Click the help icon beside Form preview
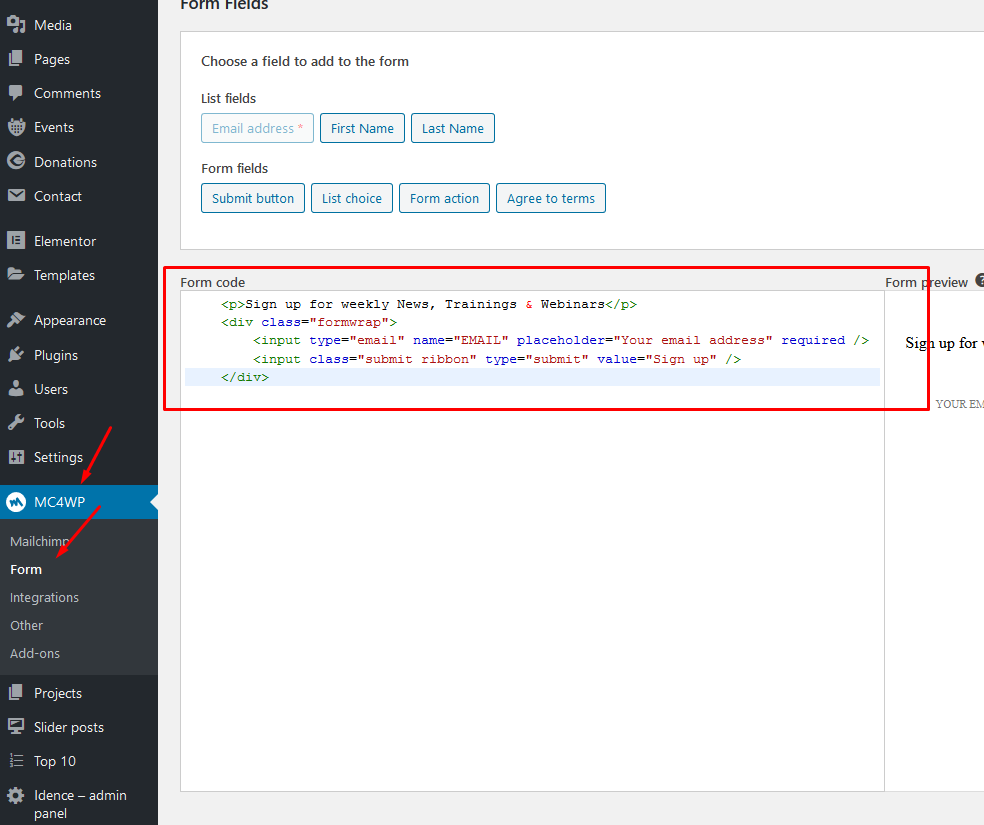This screenshot has height=825, width=984. tap(980, 282)
